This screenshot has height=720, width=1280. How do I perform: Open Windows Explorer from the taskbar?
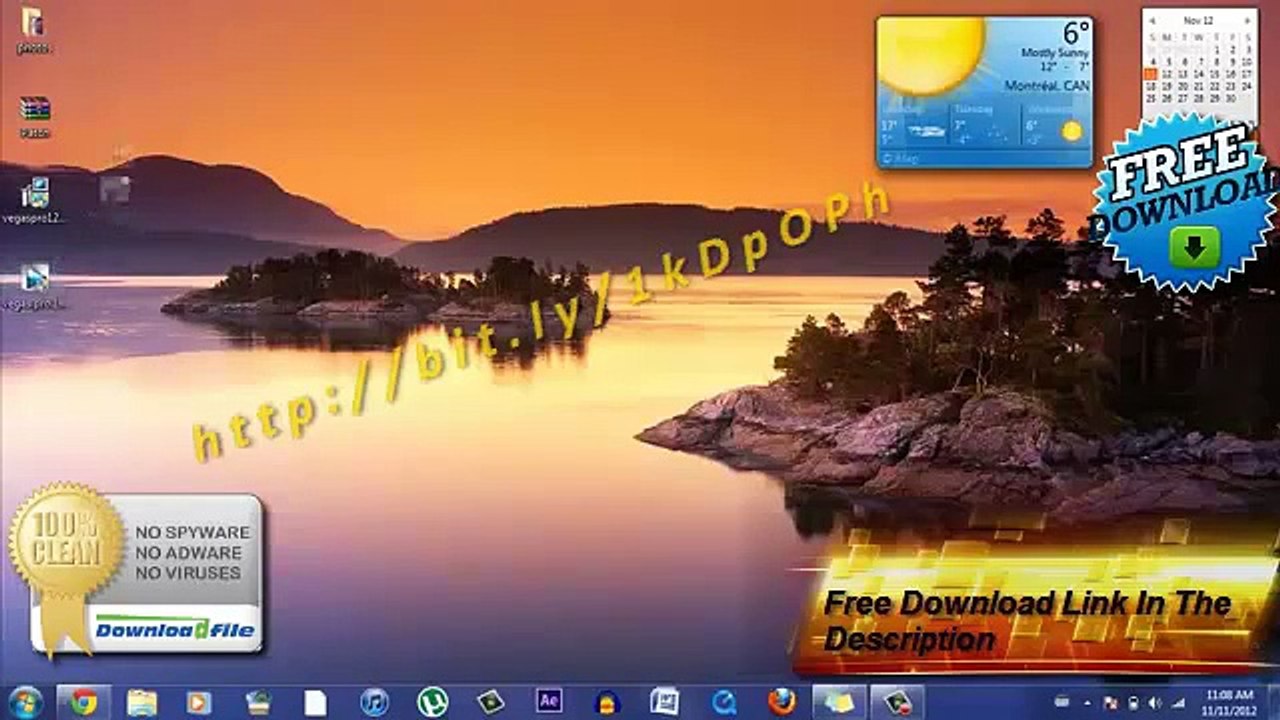141,703
